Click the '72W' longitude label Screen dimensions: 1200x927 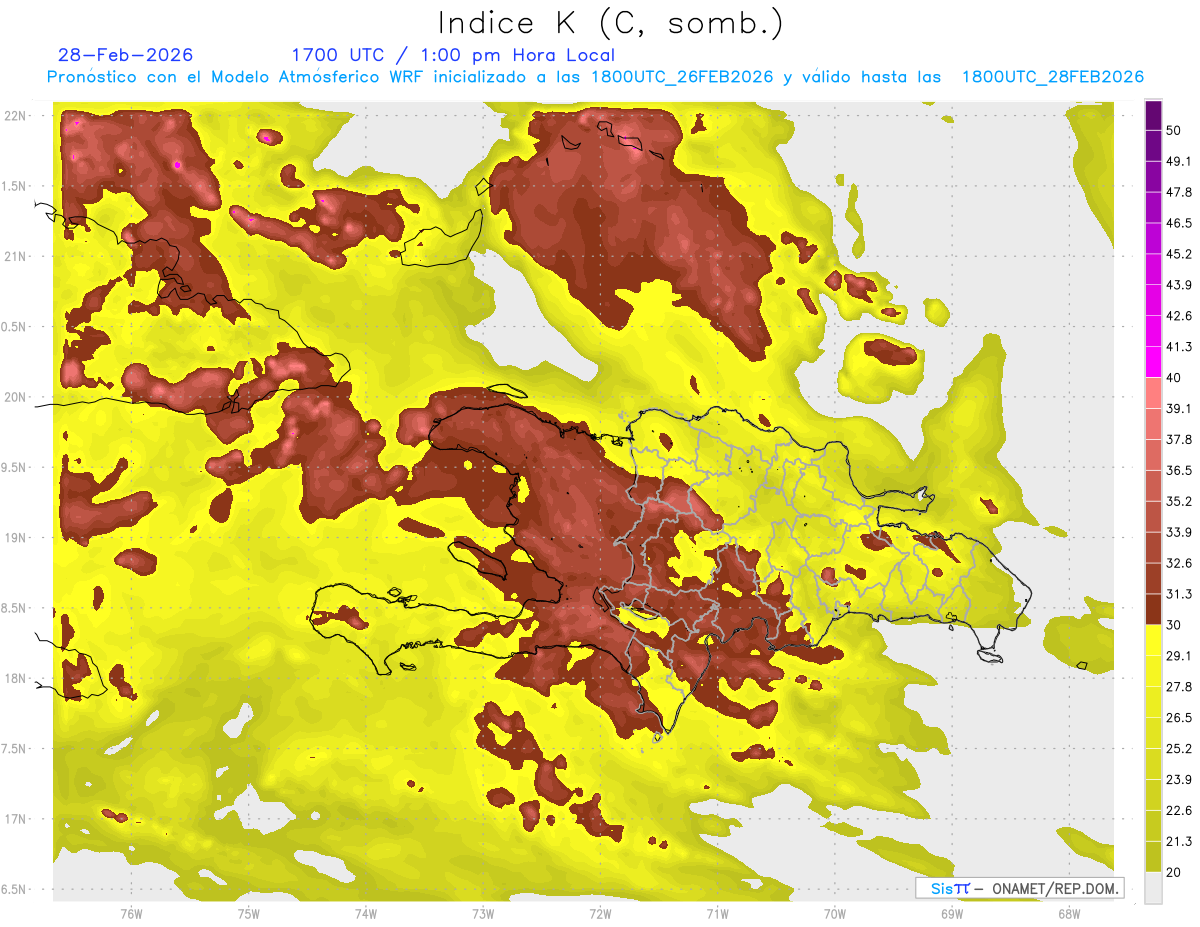(600, 913)
